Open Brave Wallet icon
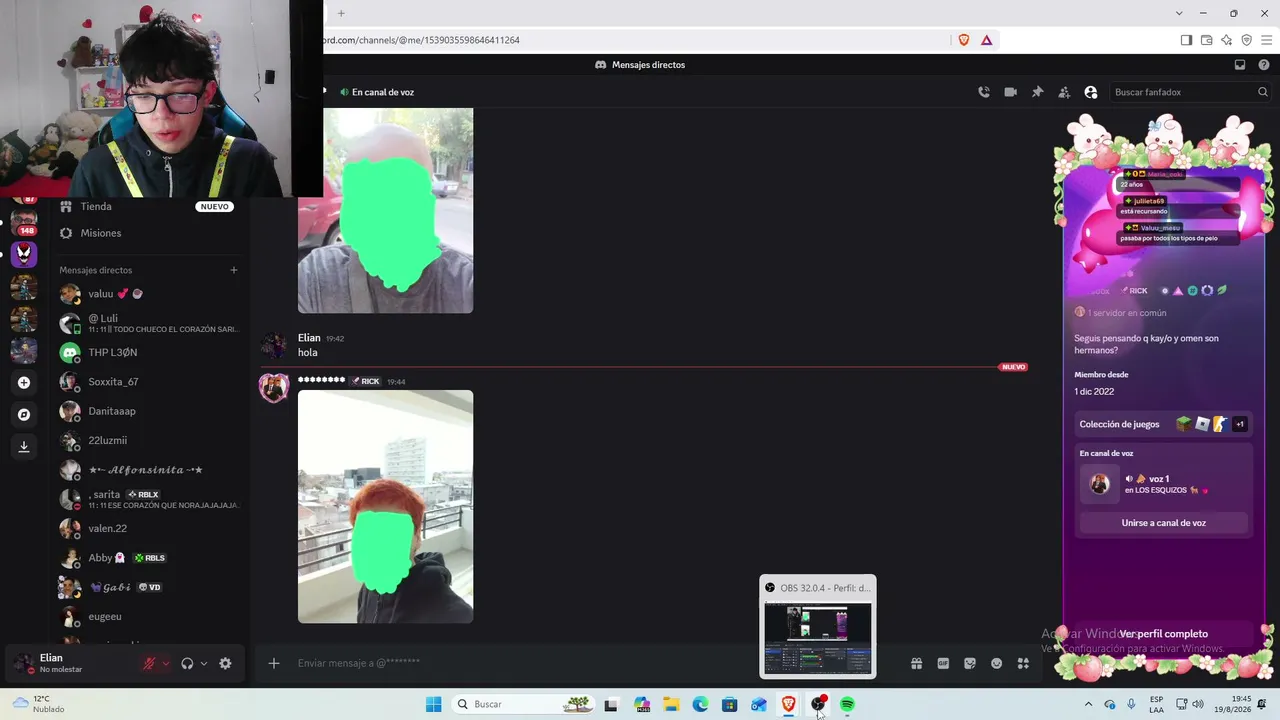 [1207, 40]
